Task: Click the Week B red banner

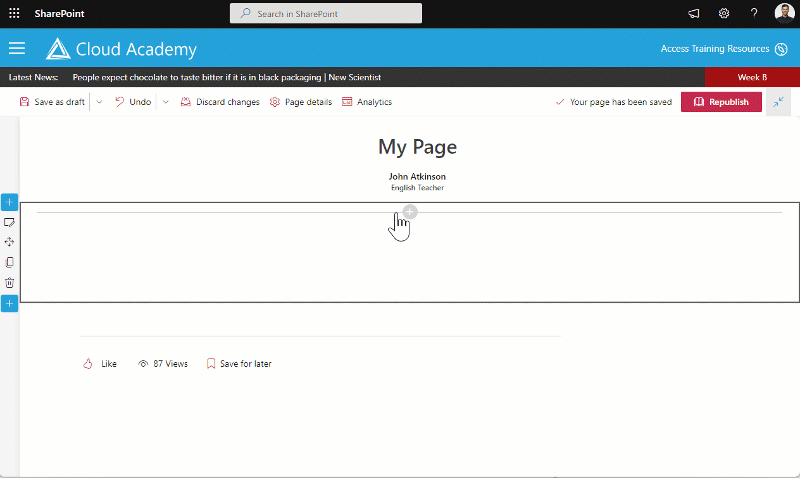Action: click(x=752, y=77)
